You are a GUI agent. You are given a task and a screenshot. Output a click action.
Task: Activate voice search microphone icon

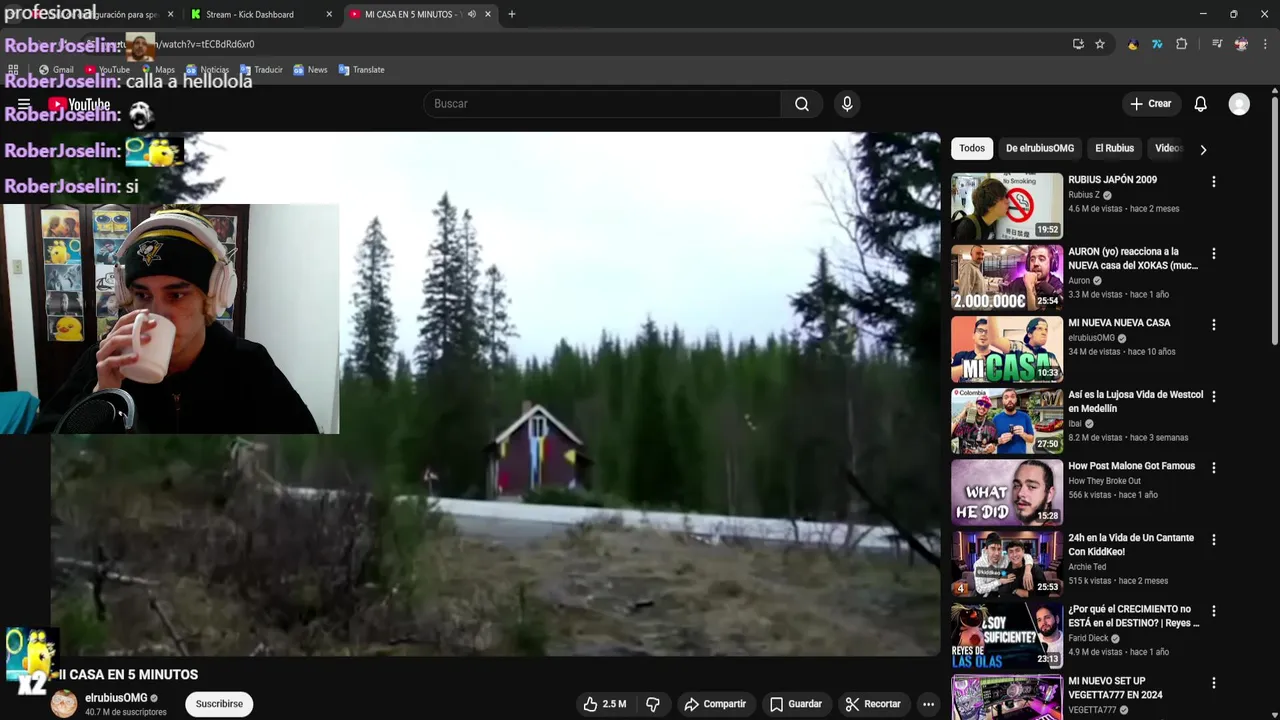847,104
